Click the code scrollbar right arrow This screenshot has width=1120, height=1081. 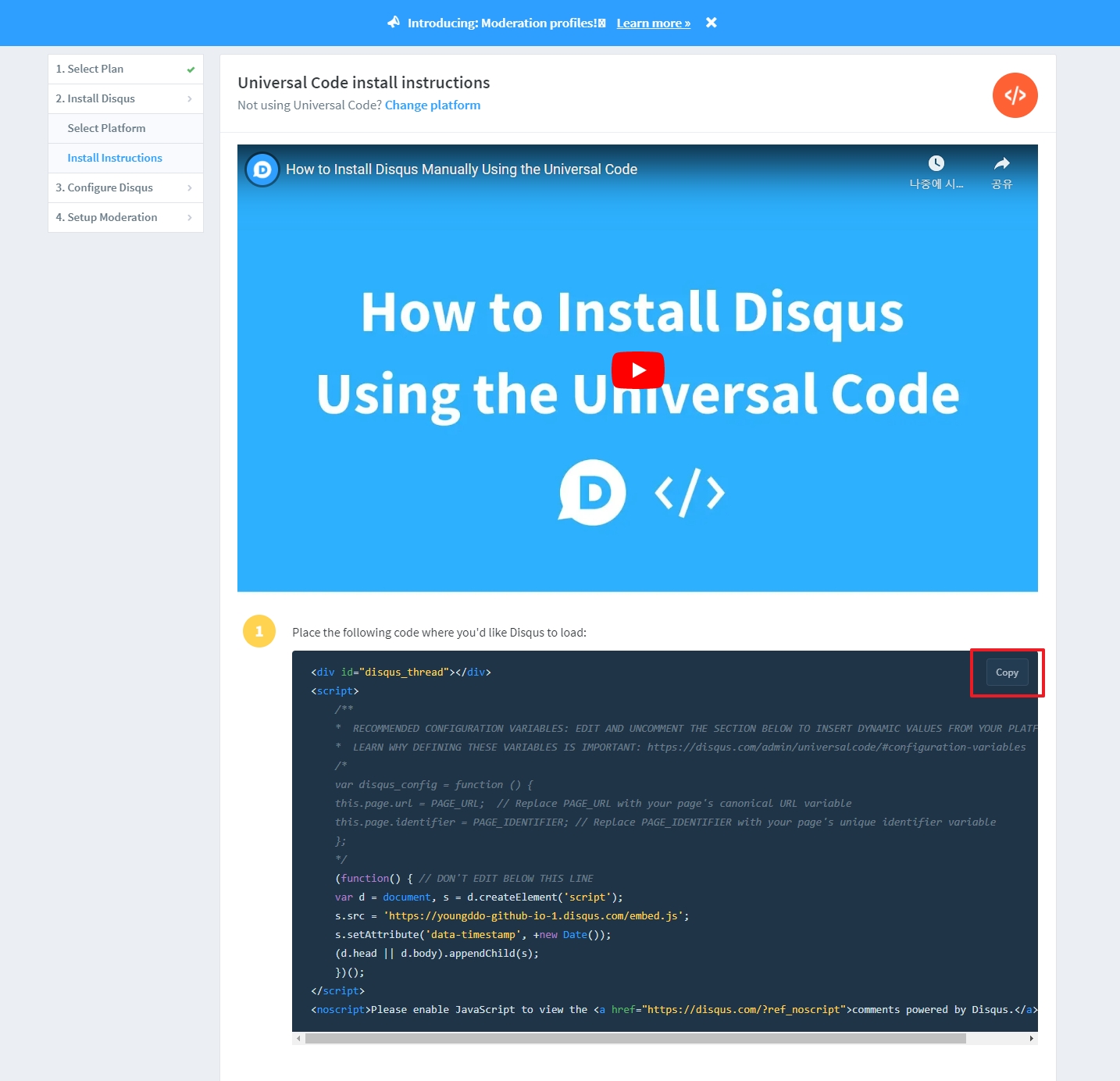pos(1032,1039)
